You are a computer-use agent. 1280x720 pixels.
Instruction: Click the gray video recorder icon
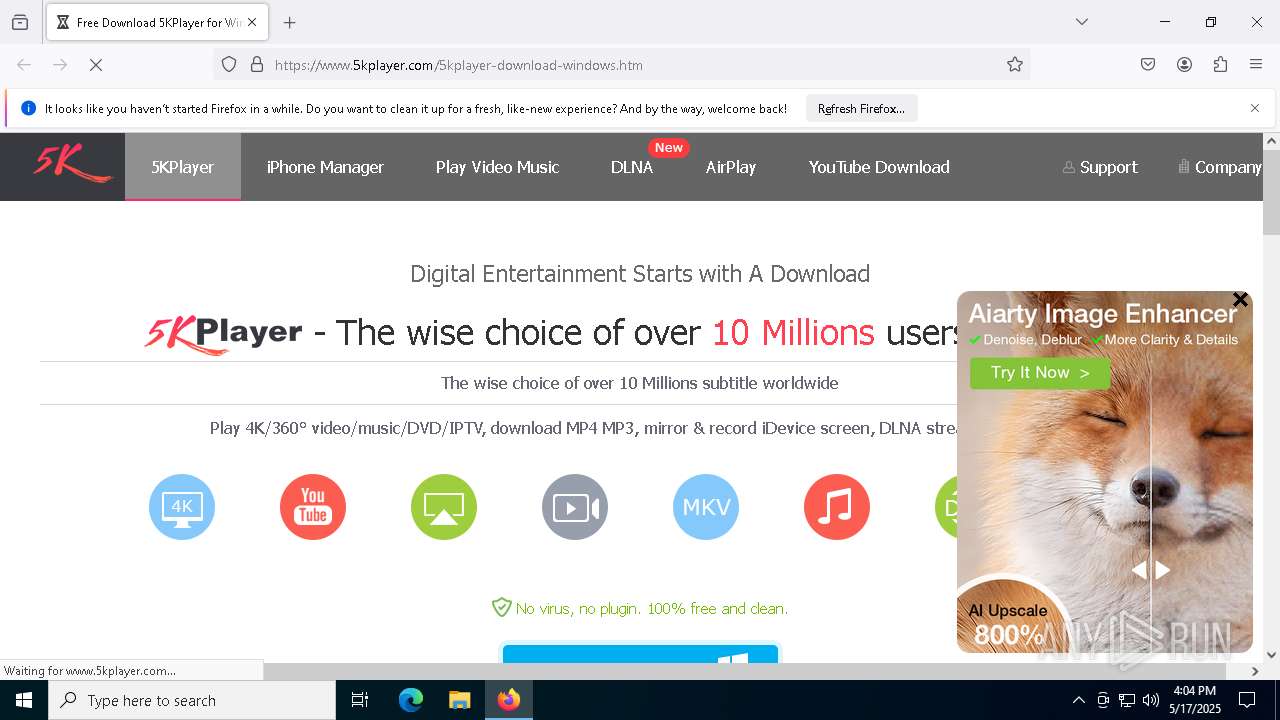pyautogui.click(x=575, y=507)
